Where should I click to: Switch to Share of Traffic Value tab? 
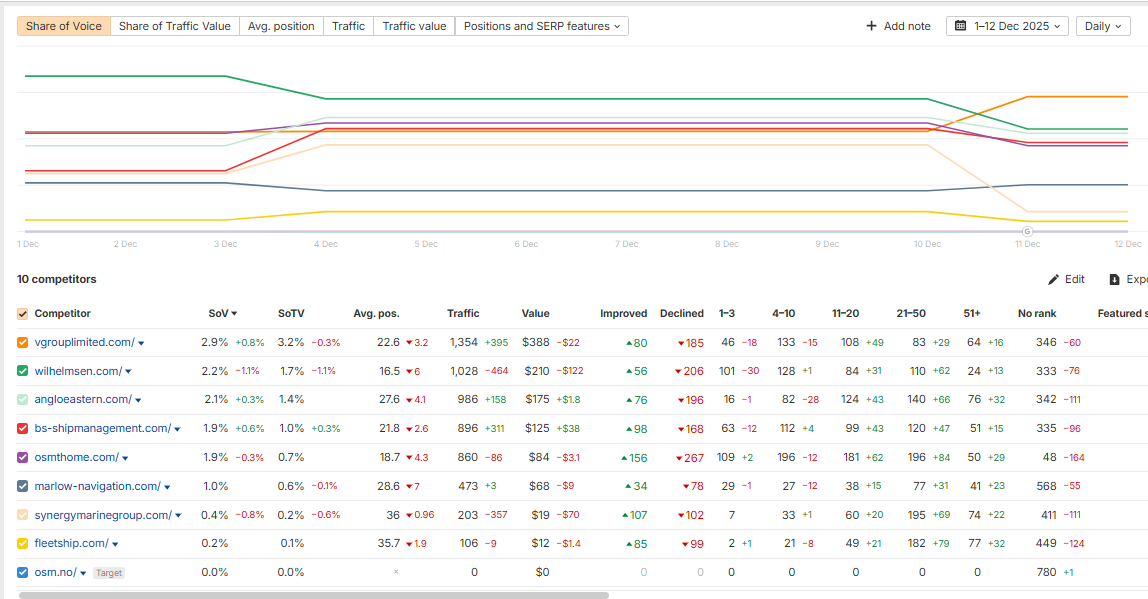pos(174,26)
